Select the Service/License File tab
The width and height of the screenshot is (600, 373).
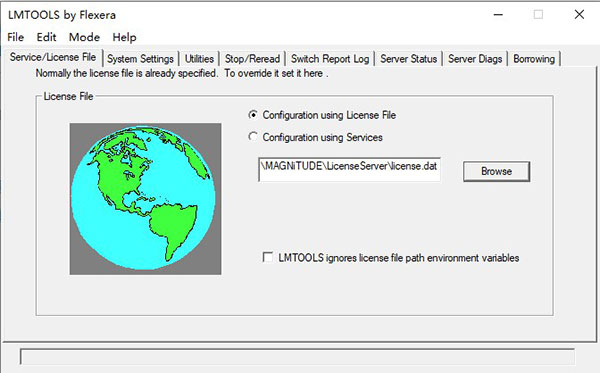coord(53,57)
